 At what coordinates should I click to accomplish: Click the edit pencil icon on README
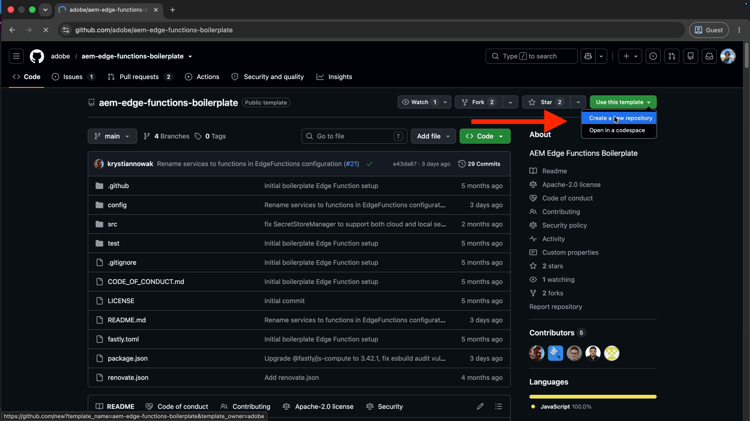pyautogui.click(x=480, y=406)
